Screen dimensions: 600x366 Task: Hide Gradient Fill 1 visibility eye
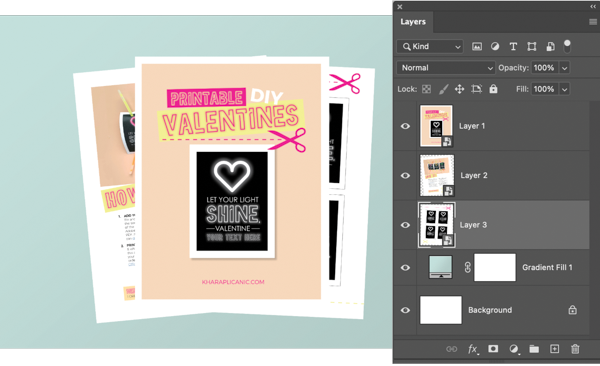click(405, 267)
